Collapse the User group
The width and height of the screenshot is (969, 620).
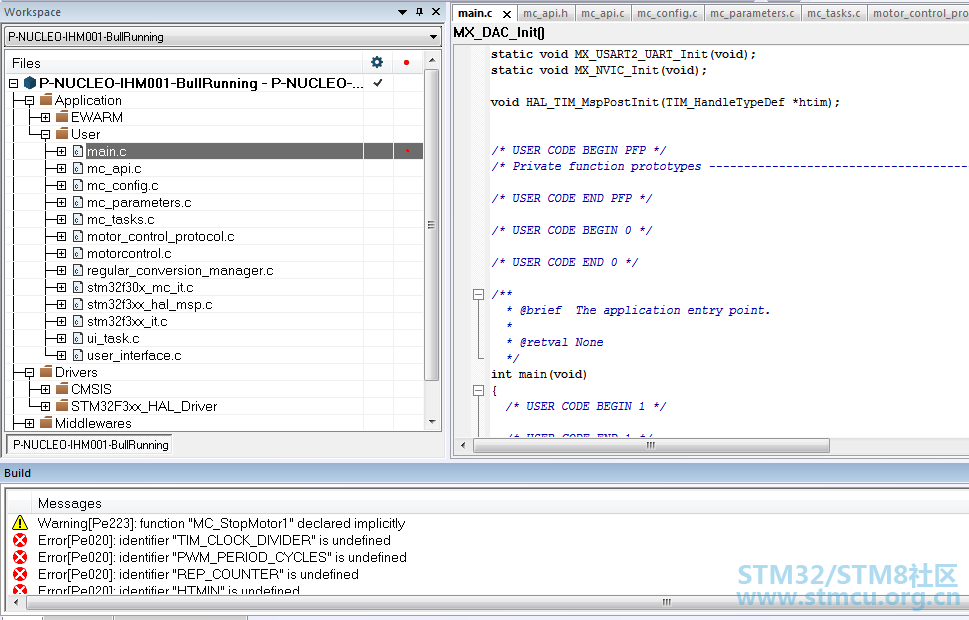click(x=46, y=134)
